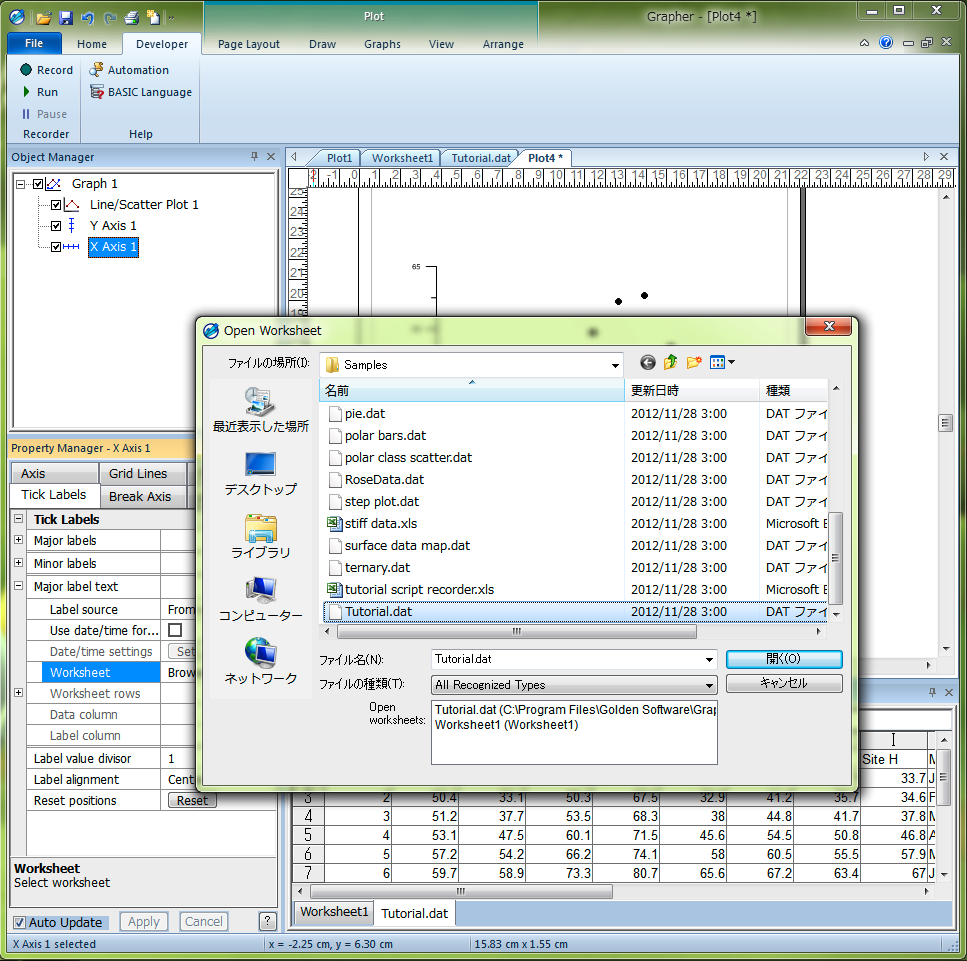The width and height of the screenshot is (967, 961).
Task: Go up one folder level in dialog
Action: coord(670,363)
